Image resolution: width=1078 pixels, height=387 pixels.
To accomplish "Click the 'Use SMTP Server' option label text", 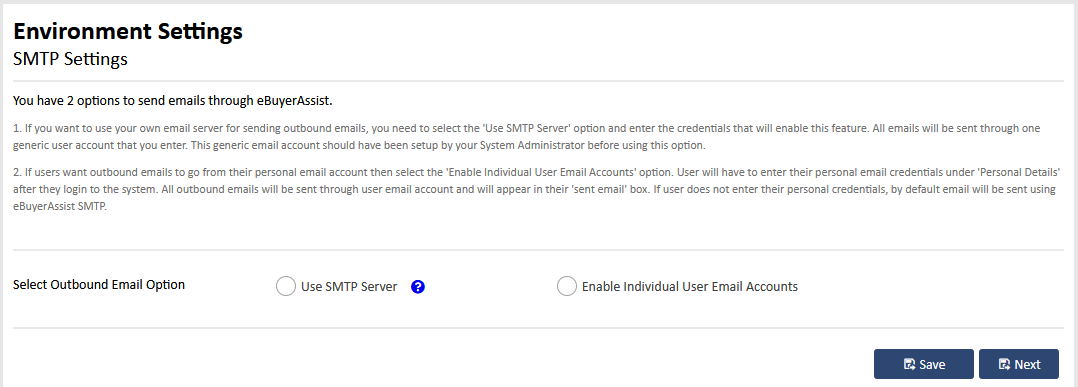I will (x=349, y=287).
